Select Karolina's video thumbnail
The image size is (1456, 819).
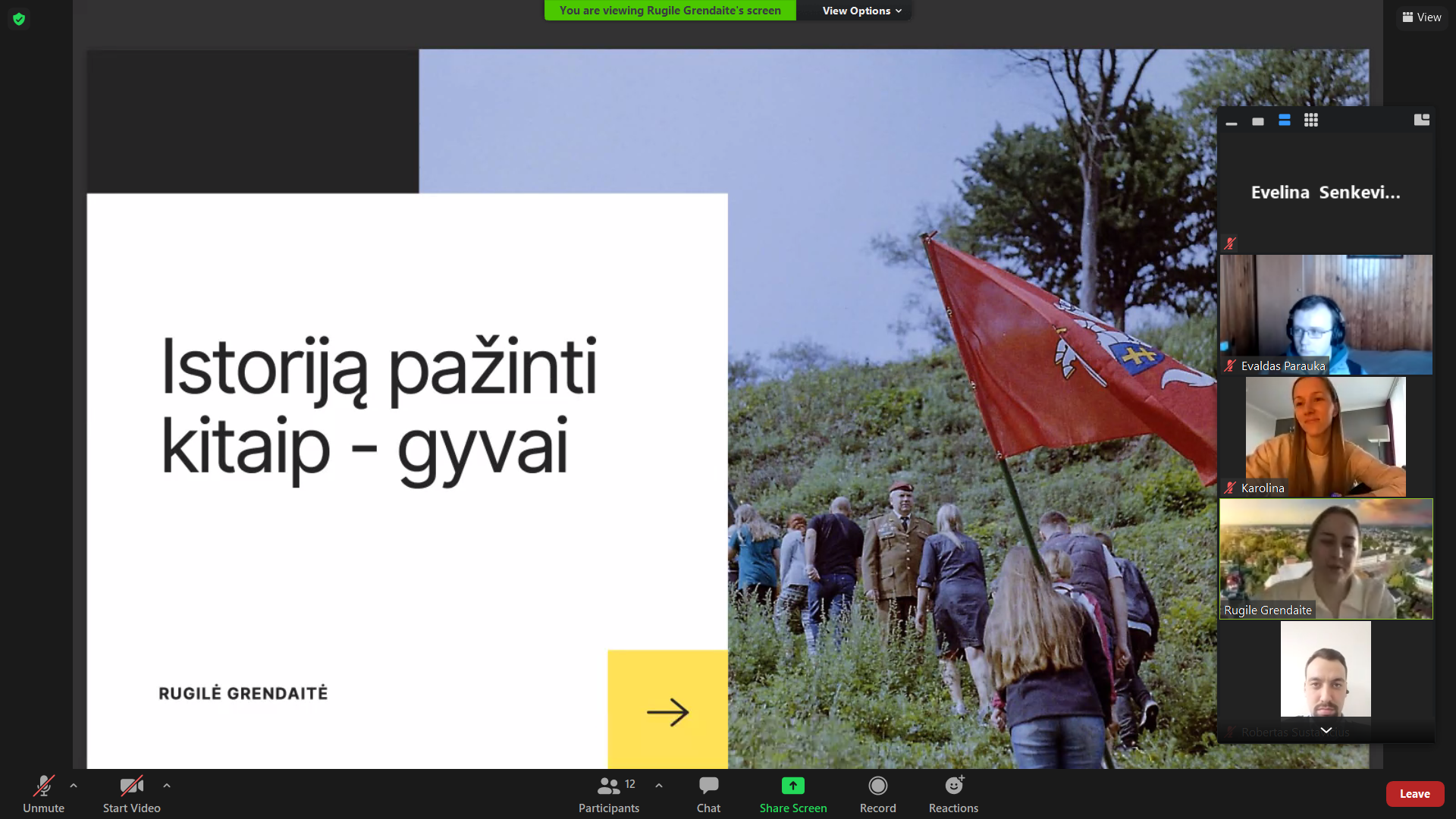point(1325,437)
